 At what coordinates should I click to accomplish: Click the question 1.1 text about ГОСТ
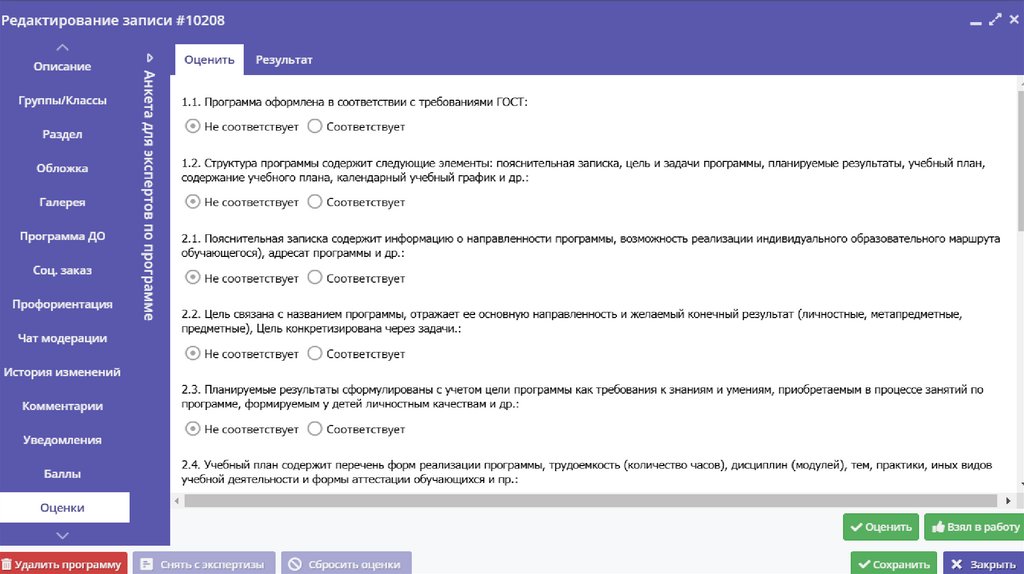[x=354, y=102]
